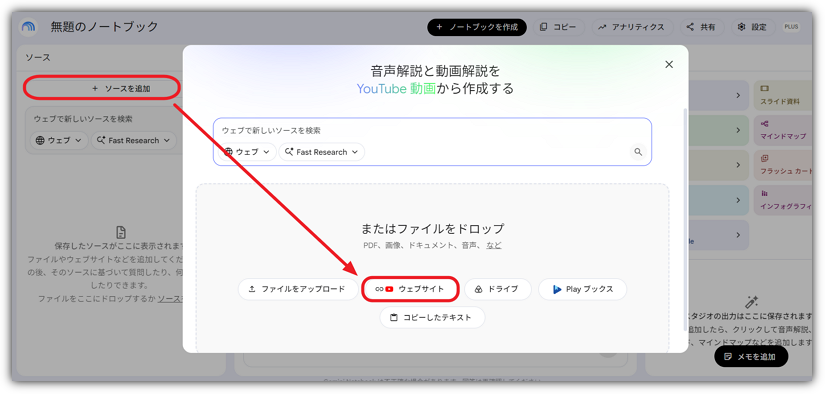Open the ウェブ dropdown in sources panel
This screenshot has width=825, height=394.
(59, 140)
